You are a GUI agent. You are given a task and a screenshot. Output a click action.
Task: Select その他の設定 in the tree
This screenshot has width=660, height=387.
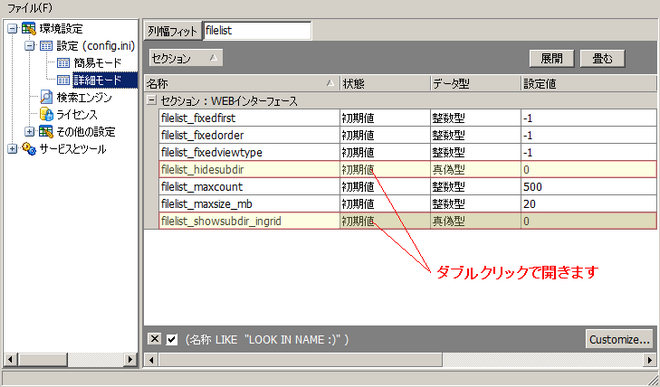coord(86,132)
